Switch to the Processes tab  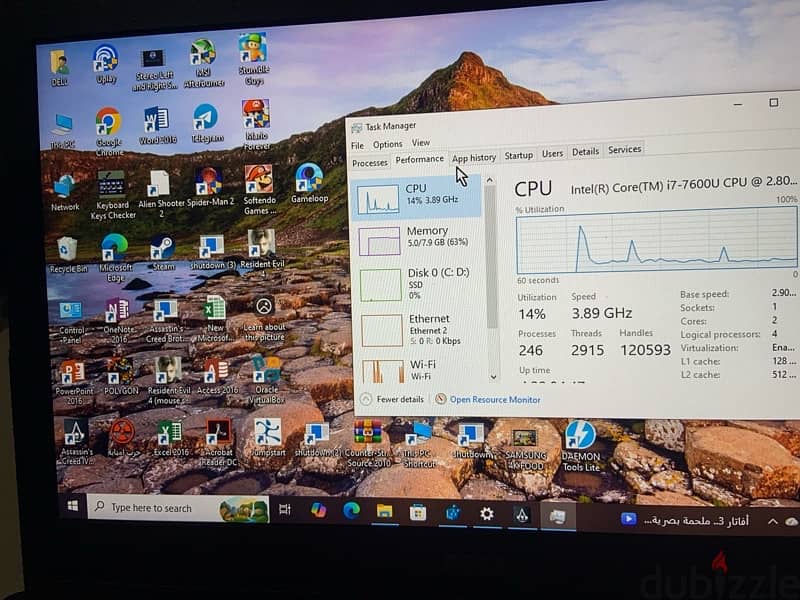pyautogui.click(x=370, y=163)
